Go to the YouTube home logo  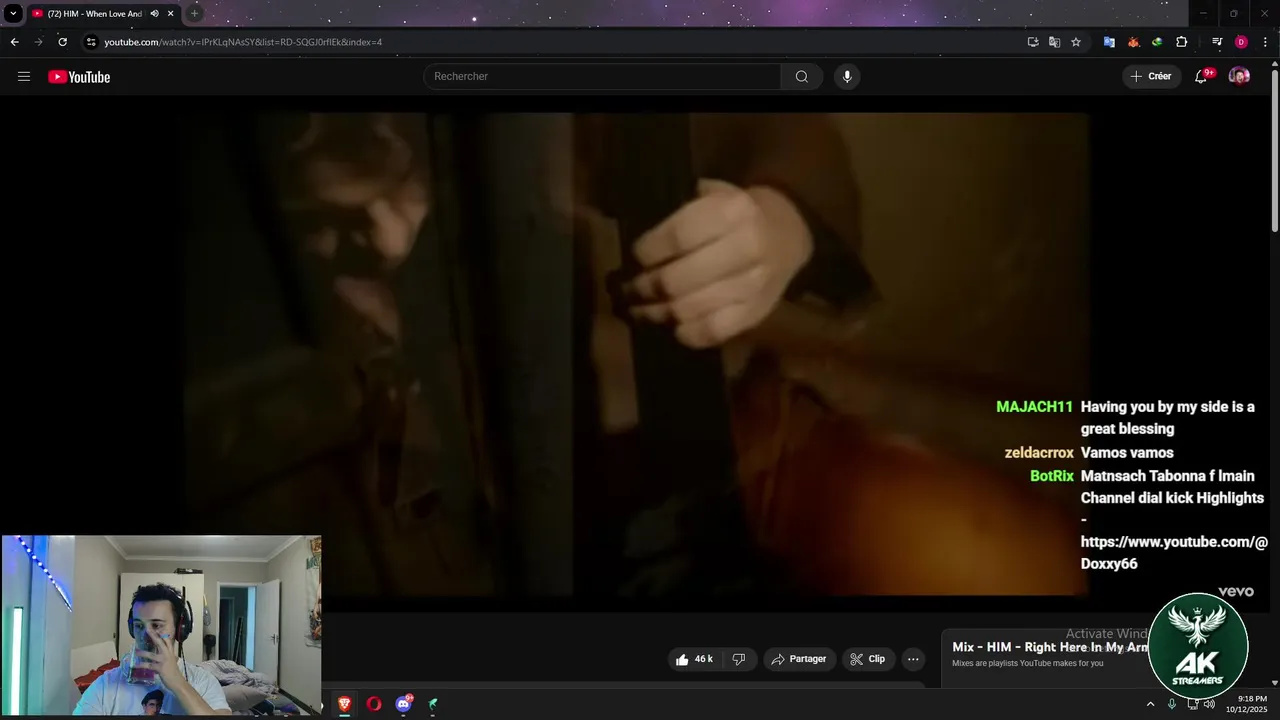point(79,77)
